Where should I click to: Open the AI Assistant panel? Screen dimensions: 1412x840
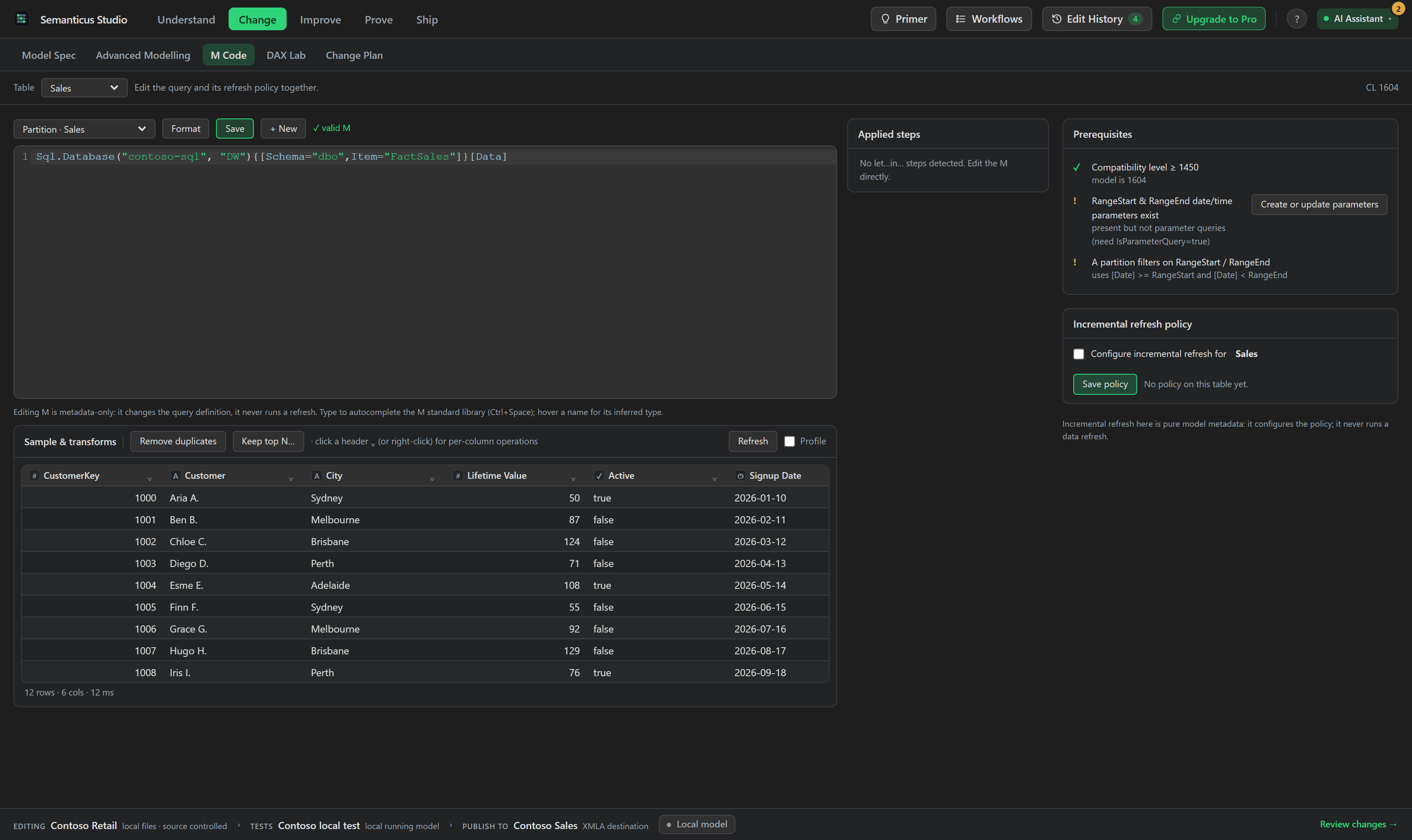pyautogui.click(x=1357, y=18)
